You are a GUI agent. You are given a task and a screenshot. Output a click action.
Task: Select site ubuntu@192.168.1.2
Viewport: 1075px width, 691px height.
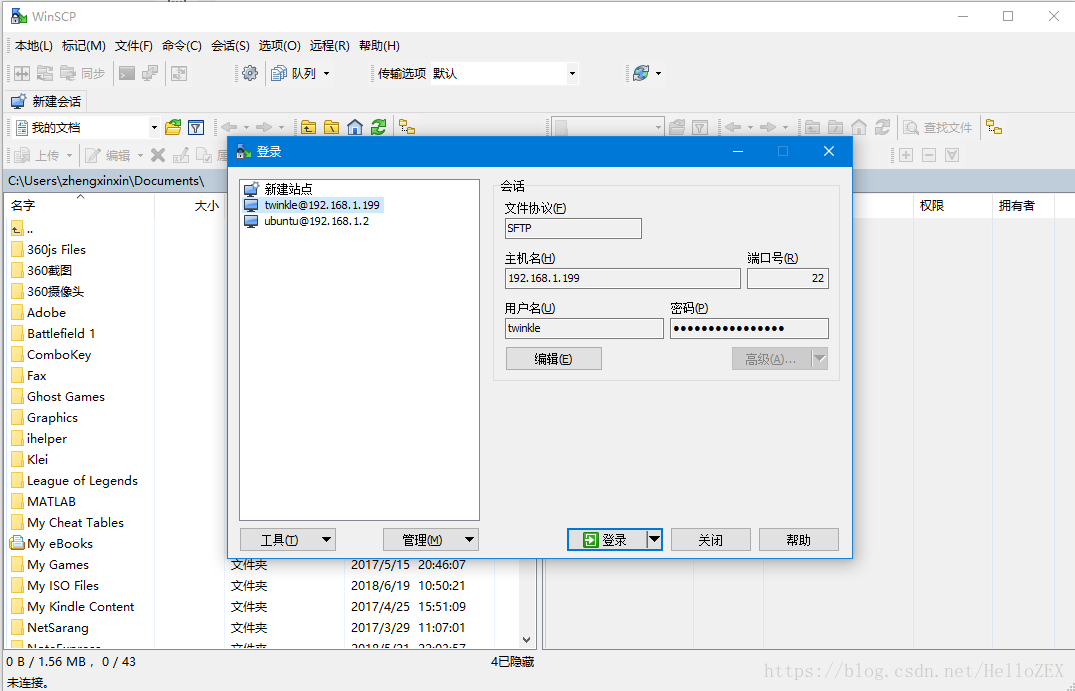point(316,221)
